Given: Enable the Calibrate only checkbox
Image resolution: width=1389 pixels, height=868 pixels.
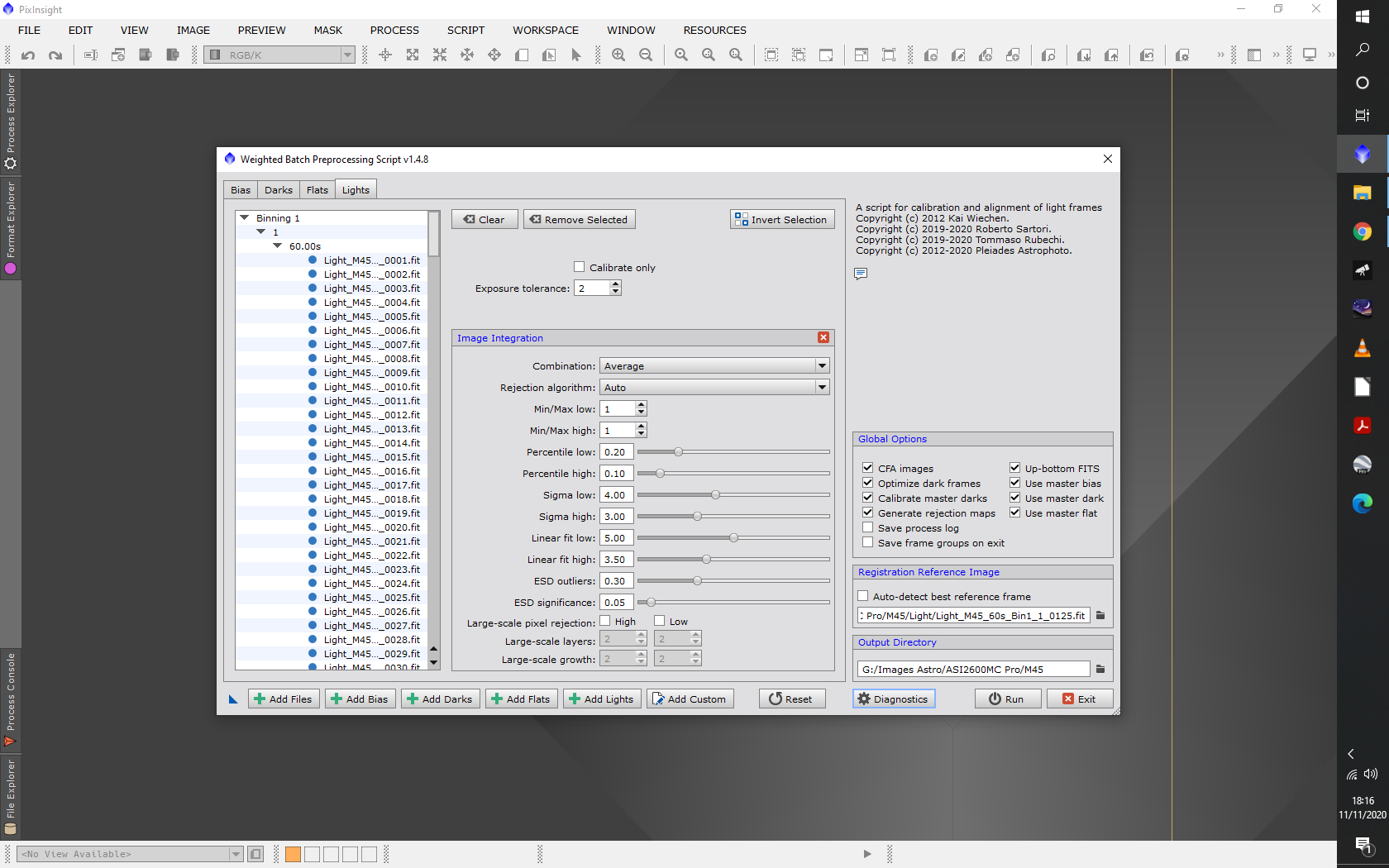Looking at the screenshot, I should tap(580, 266).
